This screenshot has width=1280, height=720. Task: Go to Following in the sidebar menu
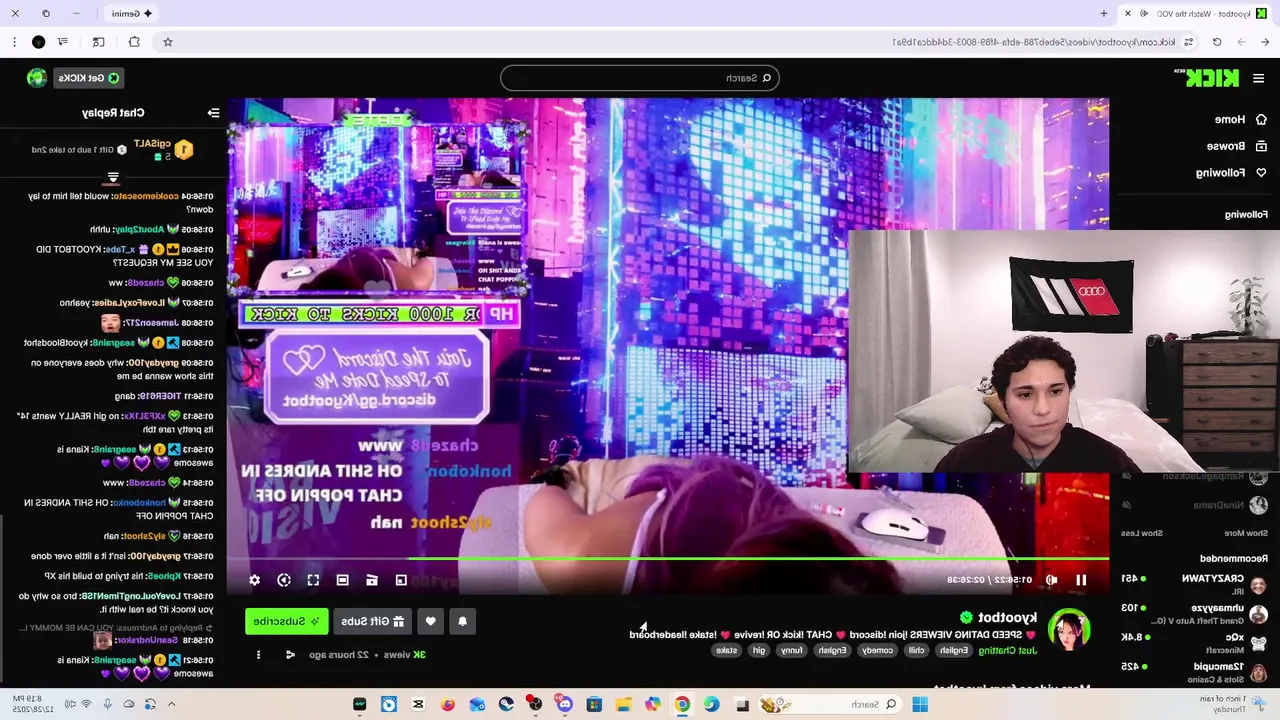click(x=1232, y=173)
